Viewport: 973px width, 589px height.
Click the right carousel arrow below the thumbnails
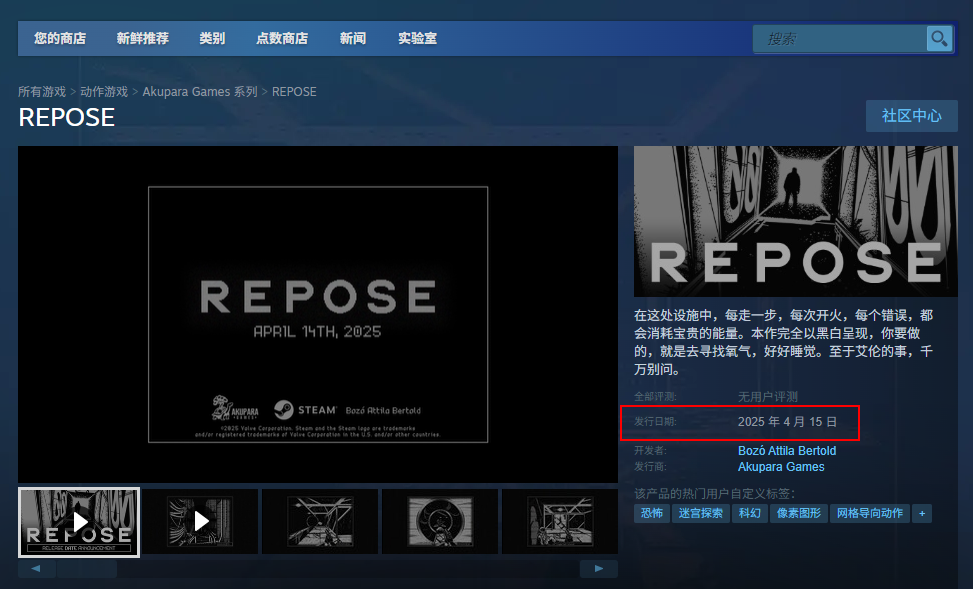(x=598, y=568)
